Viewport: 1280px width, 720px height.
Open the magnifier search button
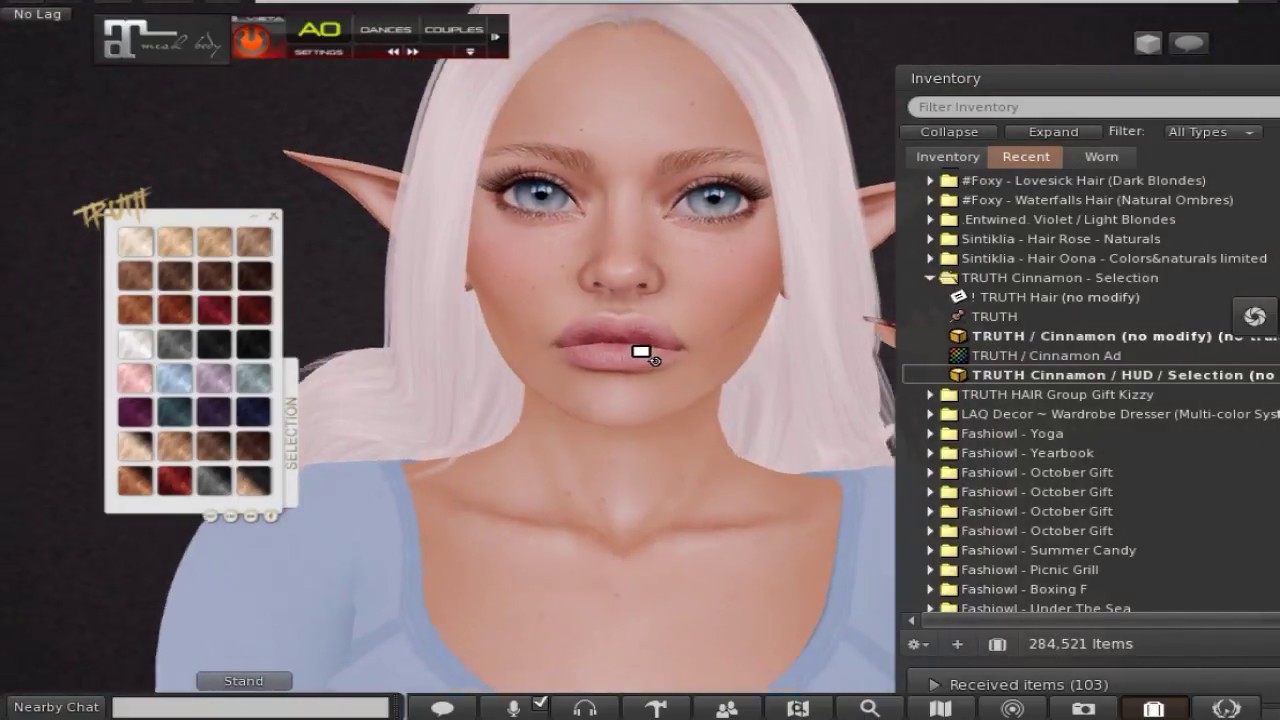(x=870, y=708)
